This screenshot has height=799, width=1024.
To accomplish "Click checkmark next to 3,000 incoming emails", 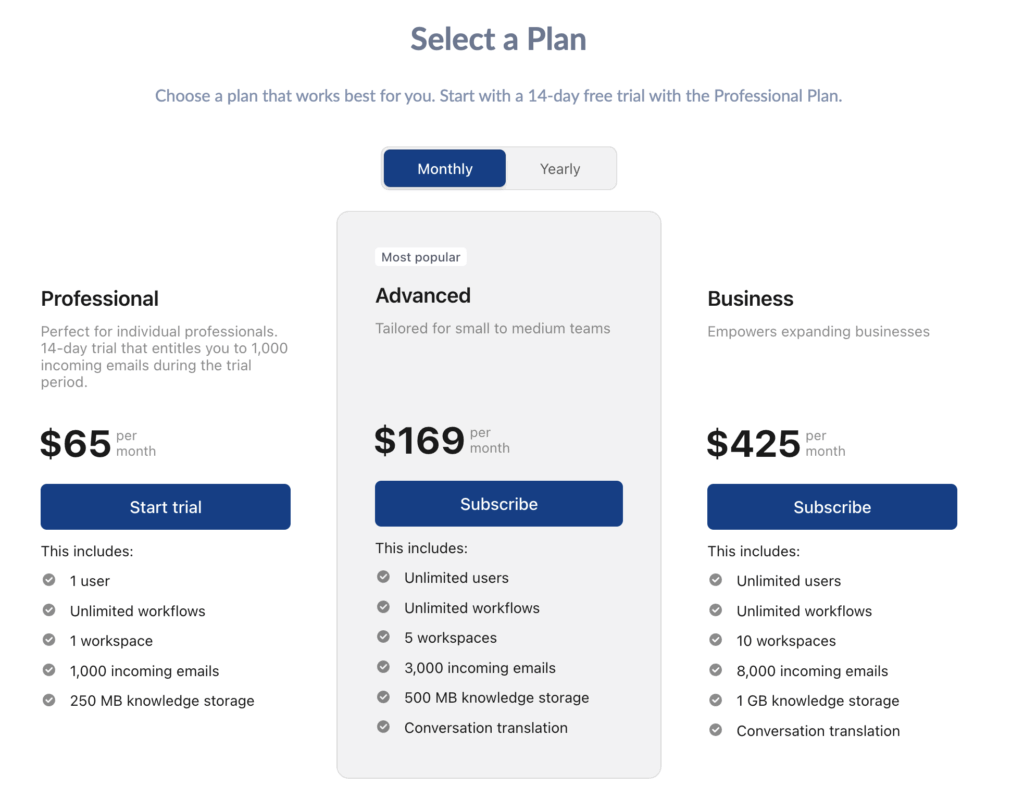I will coord(383,666).
